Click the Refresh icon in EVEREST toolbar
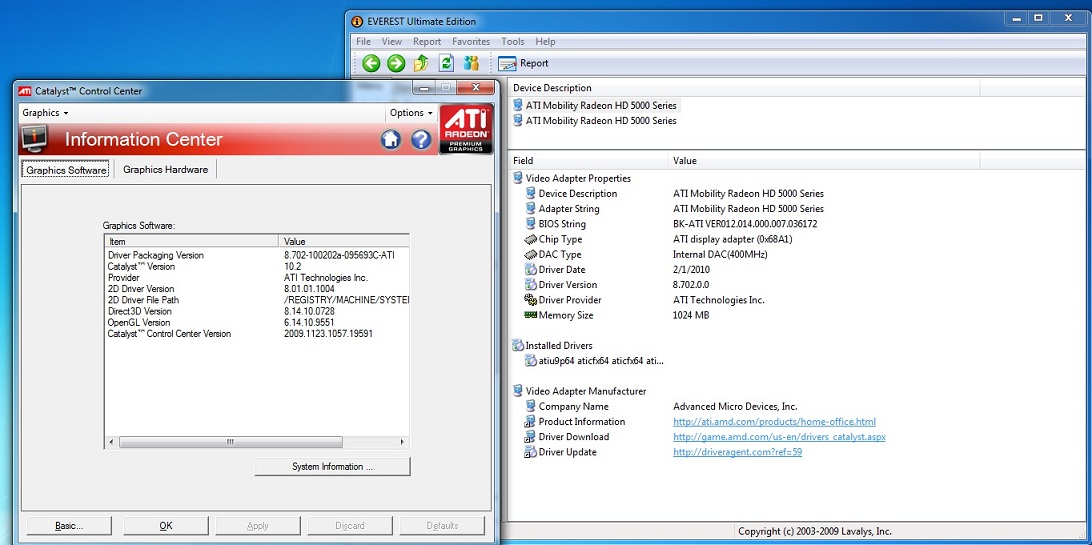Viewport: 1092px width, 545px height. click(x=446, y=63)
